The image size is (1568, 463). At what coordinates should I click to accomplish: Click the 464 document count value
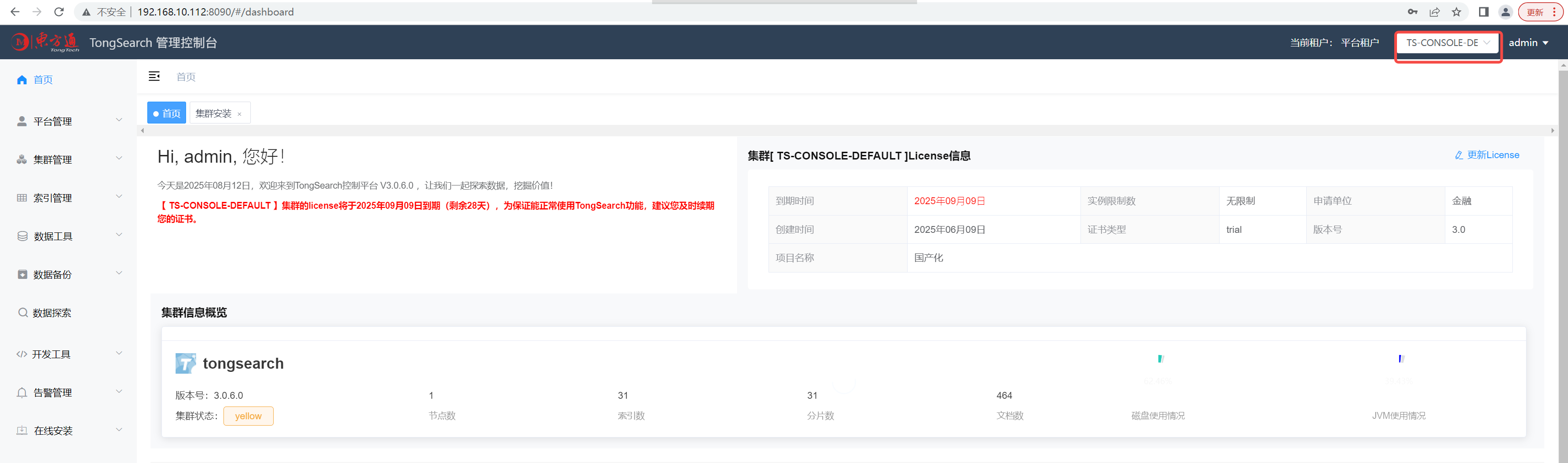[1004, 396]
